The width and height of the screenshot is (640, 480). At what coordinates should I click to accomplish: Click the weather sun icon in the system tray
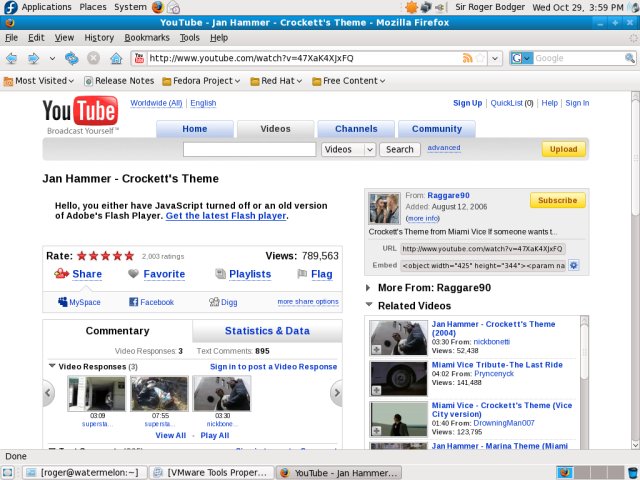(x=411, y=7)
